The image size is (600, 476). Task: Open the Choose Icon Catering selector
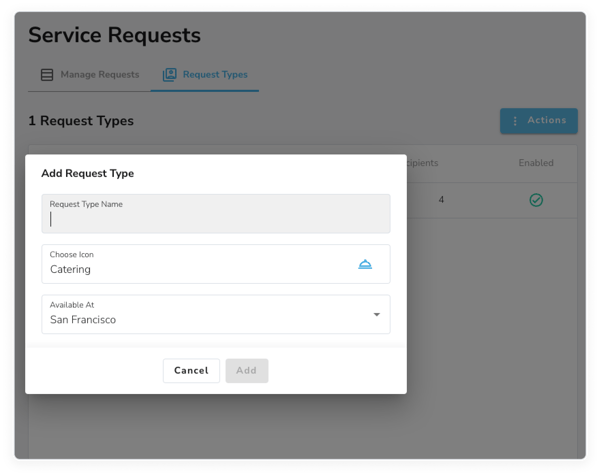tap(216, 264)
